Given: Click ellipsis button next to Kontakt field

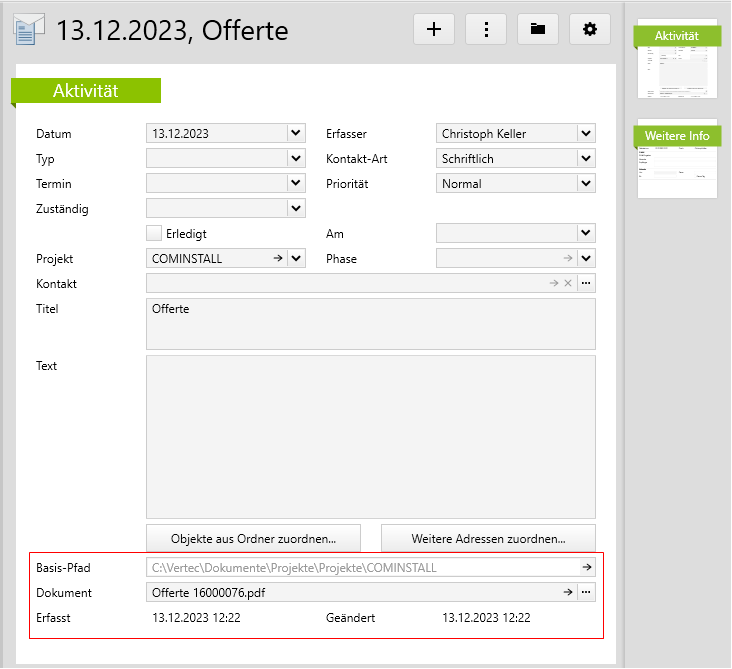Looking at the screenshot, I should click(586, 284).
